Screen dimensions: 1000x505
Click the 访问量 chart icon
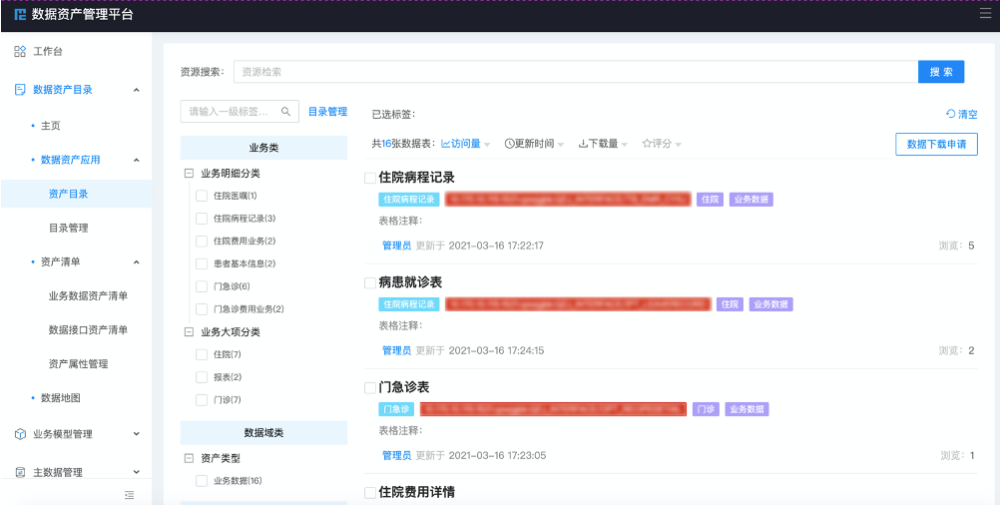(446, 143)
